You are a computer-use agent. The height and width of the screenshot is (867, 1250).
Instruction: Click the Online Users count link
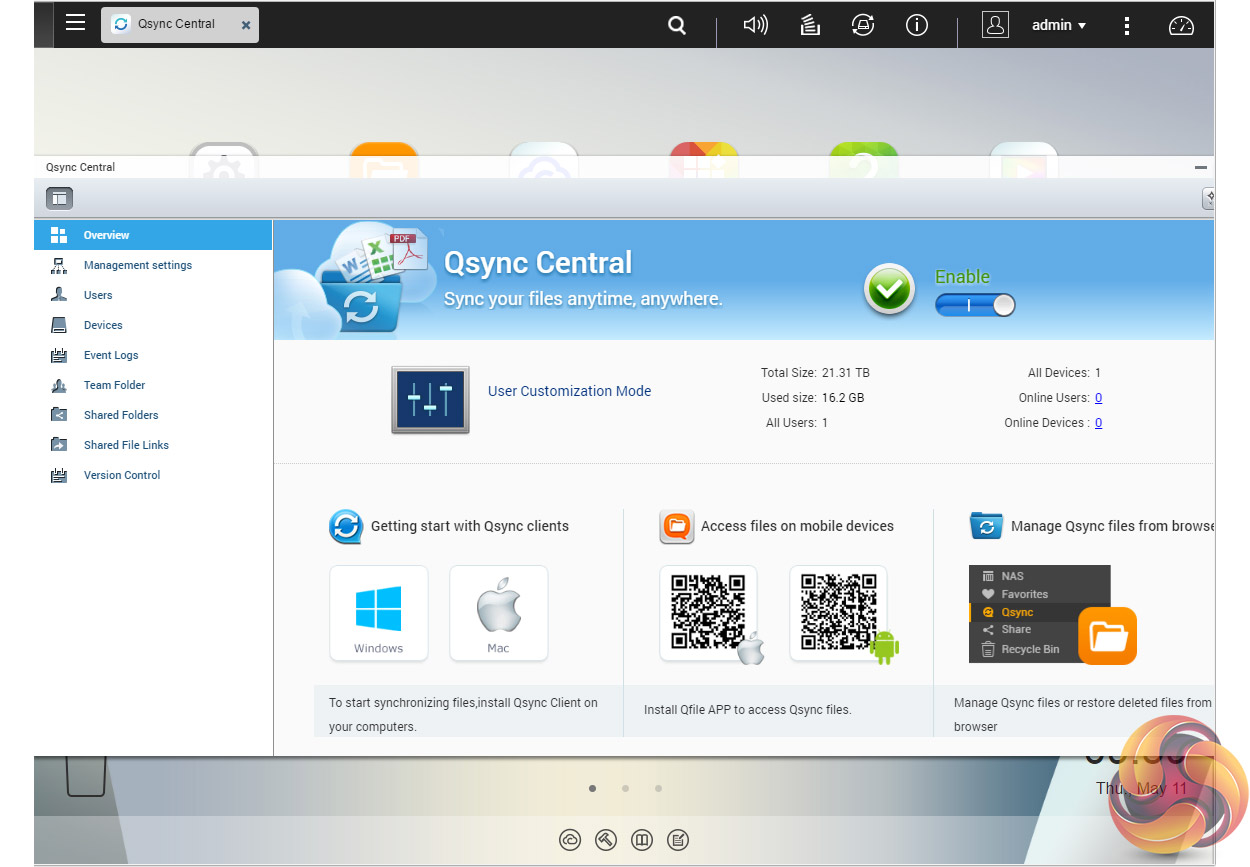(1098, 398)
